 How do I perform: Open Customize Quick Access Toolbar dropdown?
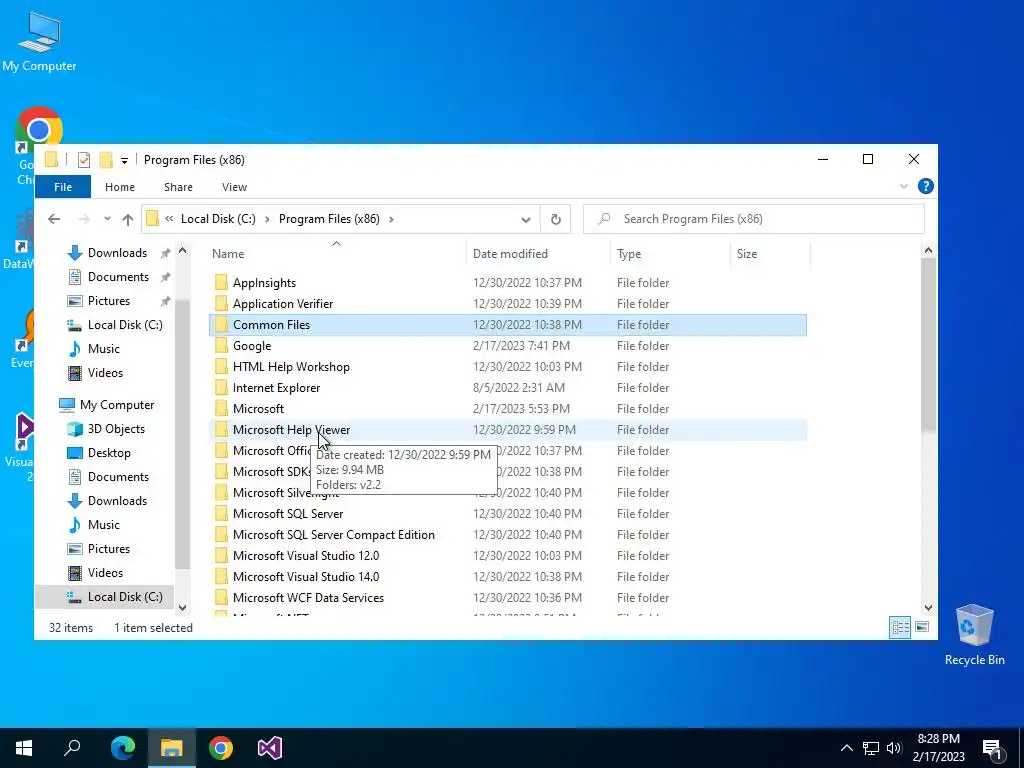tap(124, 161)
